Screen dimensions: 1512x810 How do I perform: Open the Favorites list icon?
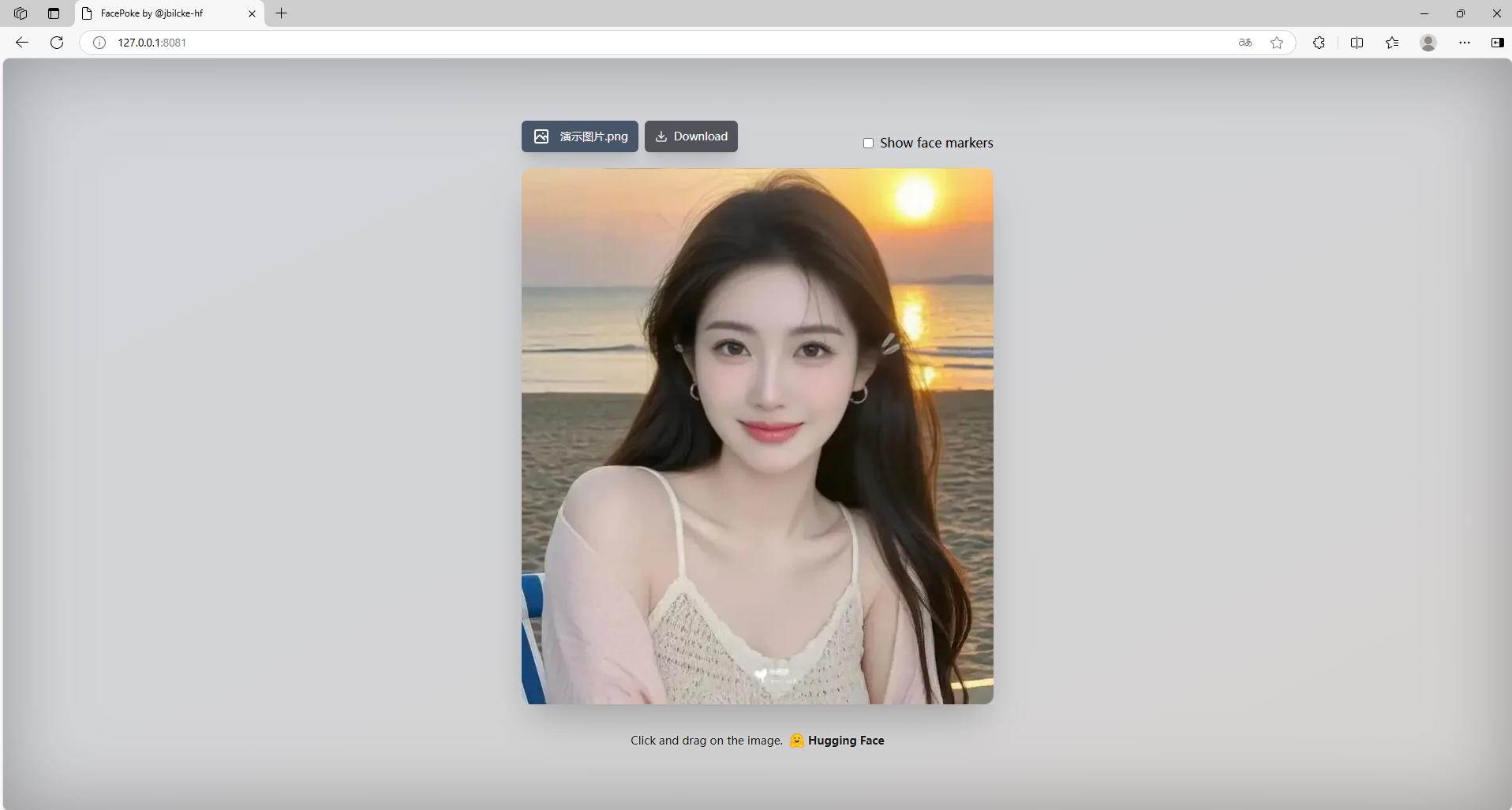(1393, 43)
